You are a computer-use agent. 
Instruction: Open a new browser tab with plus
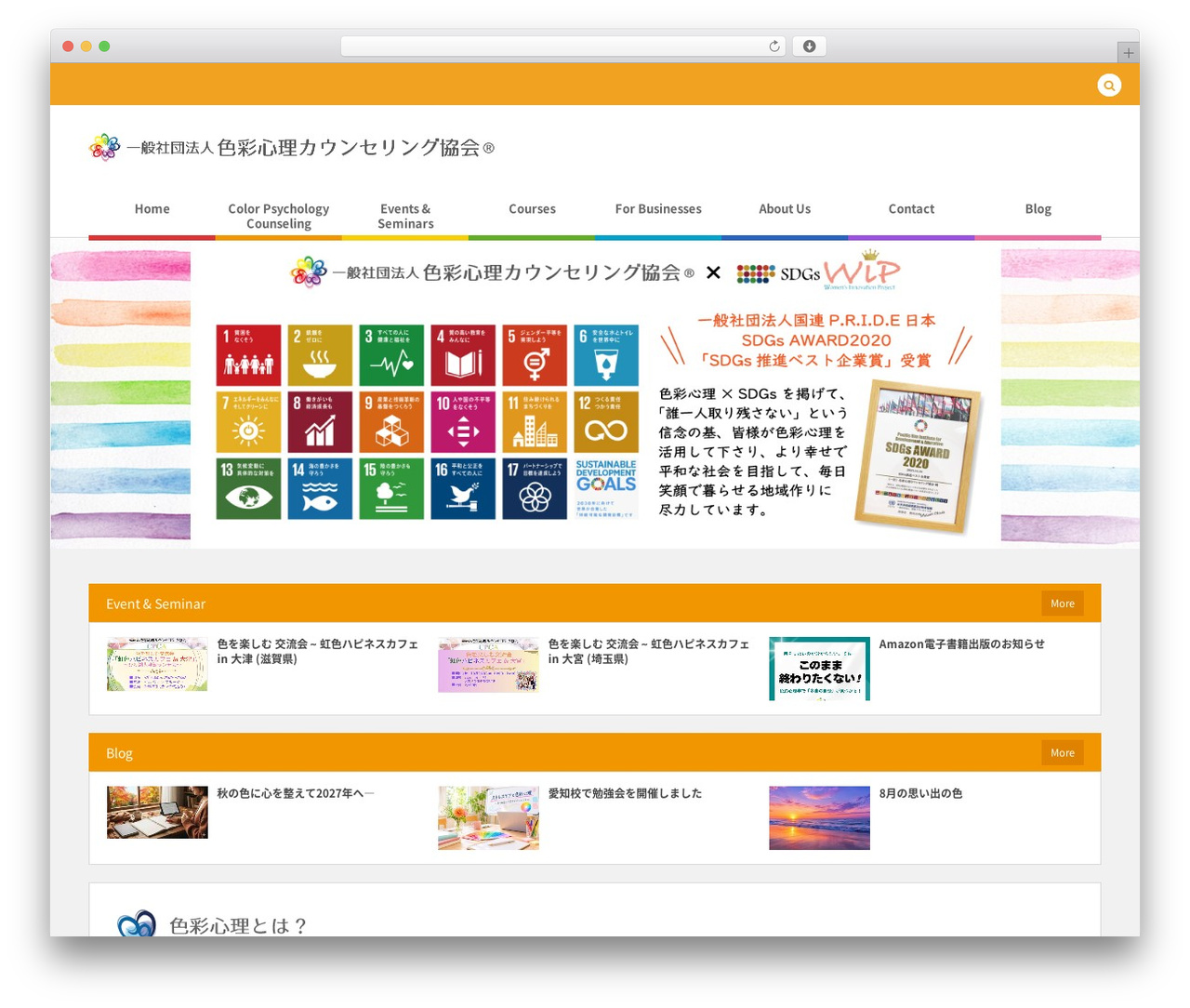(1128, 53)
